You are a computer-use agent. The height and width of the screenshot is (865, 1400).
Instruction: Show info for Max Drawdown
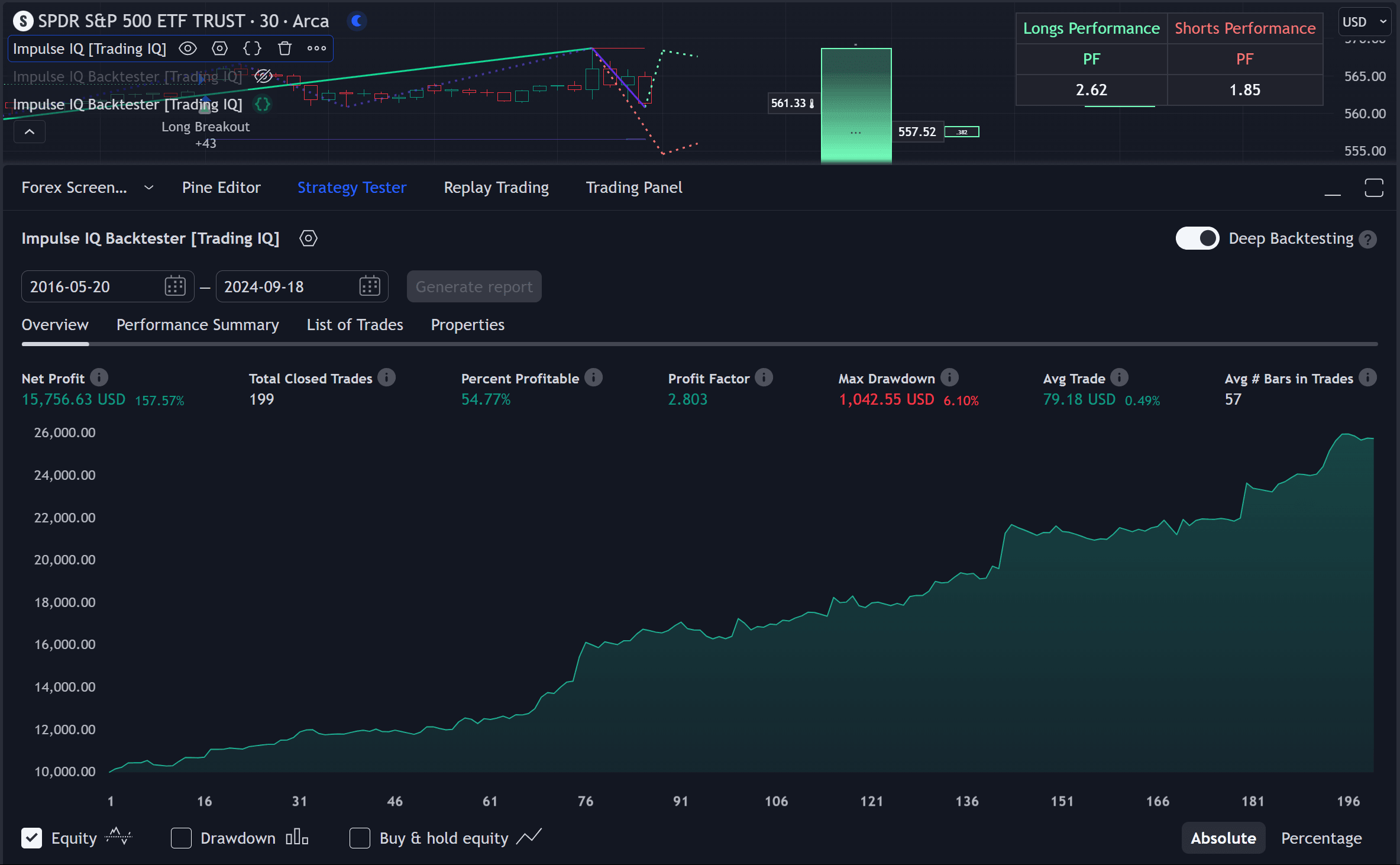point(949,377)
